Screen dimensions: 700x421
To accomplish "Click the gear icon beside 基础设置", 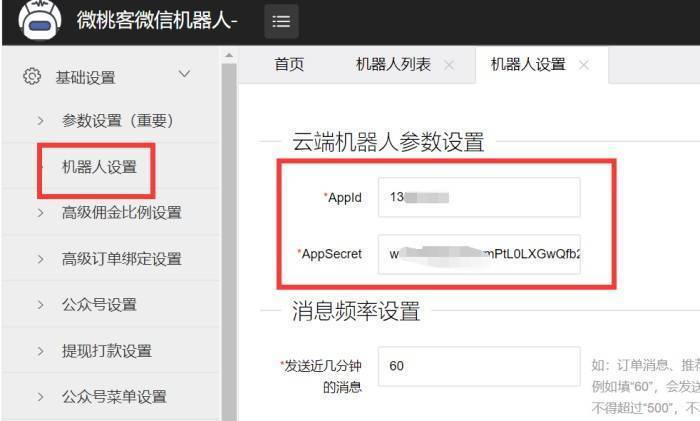I will tap(32, 76).
